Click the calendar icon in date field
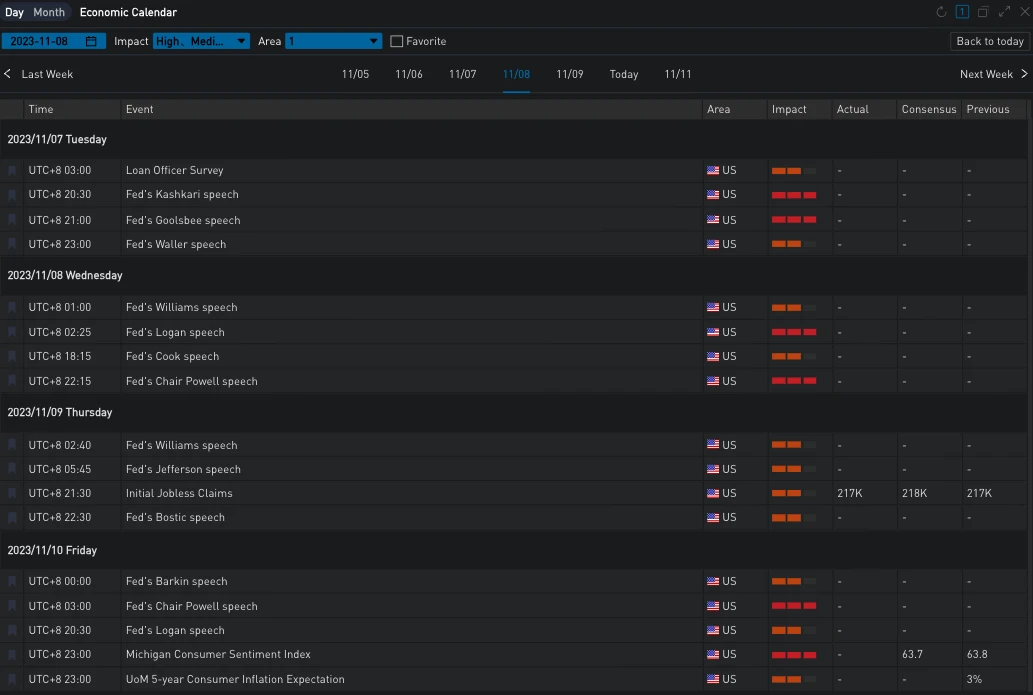The height and width of the screenshot is (695, 1033). (x=91, y=42)
